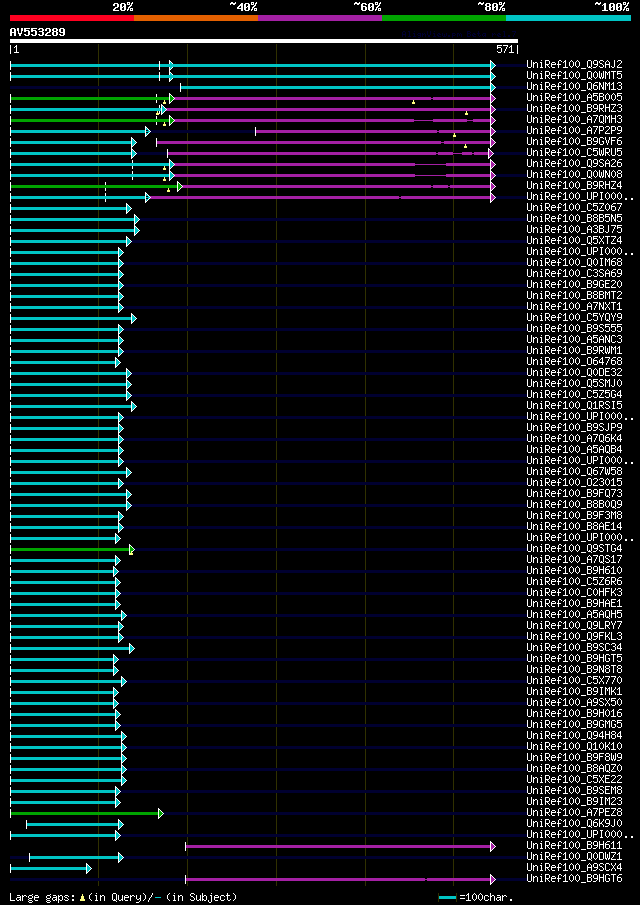The image size is (640, 905).
Task: Click the AV553289 query name label
Action: (x=38, y=32)
